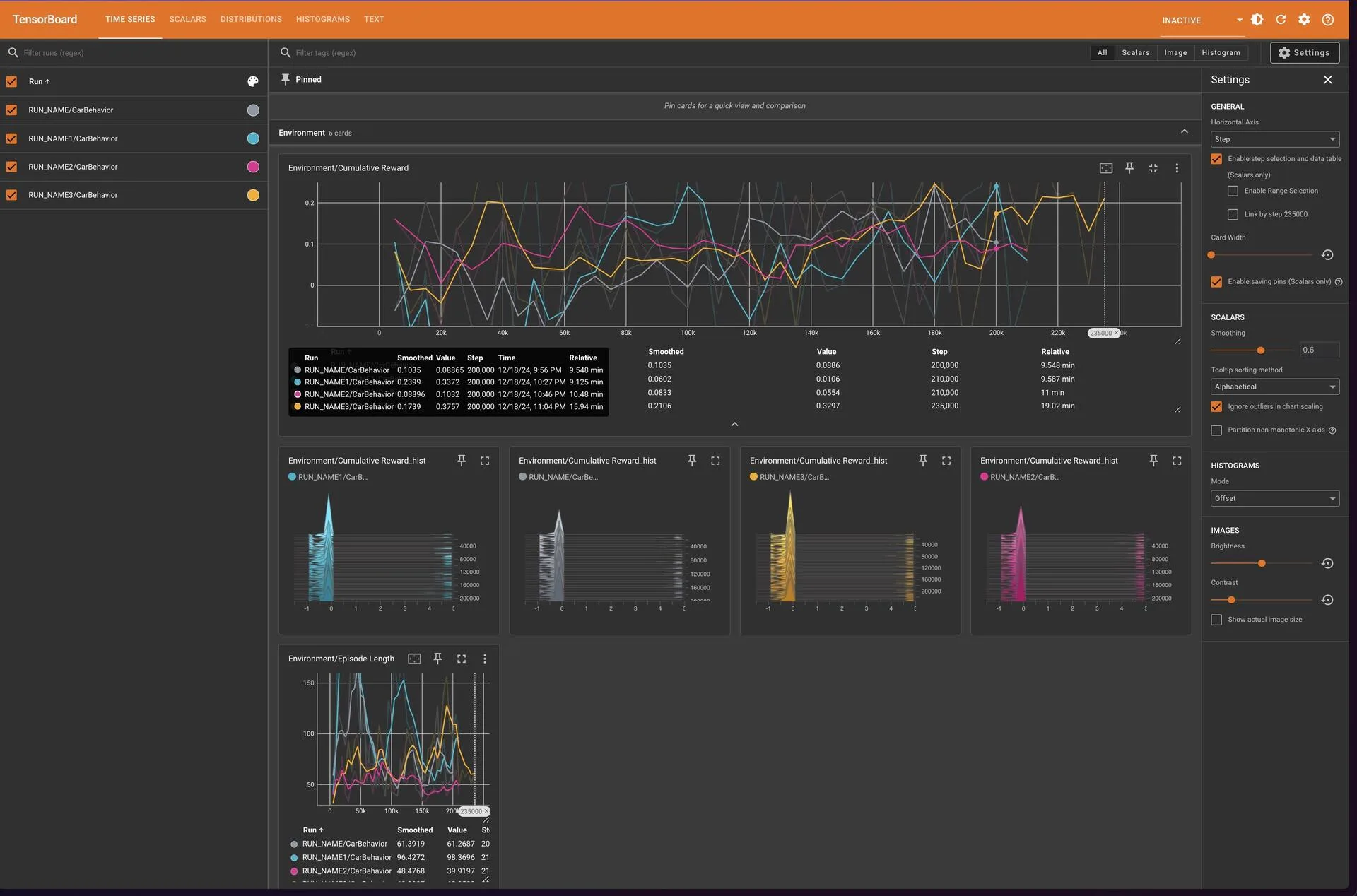The image size is (1357, 896).
Task: Toggle the select-all Run checkbox
Action: coord(11,82)
